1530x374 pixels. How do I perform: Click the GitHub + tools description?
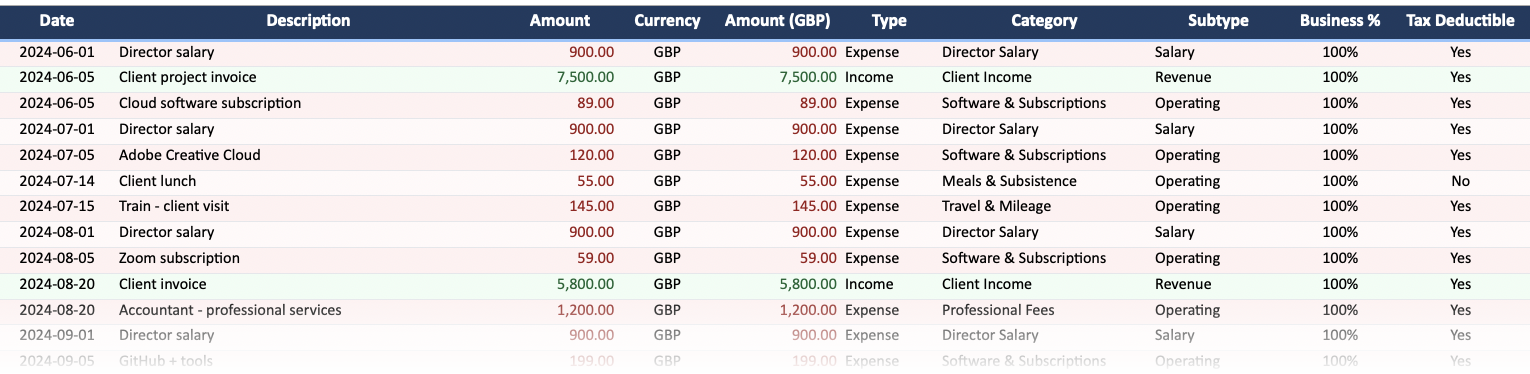(x=166, y=361)
